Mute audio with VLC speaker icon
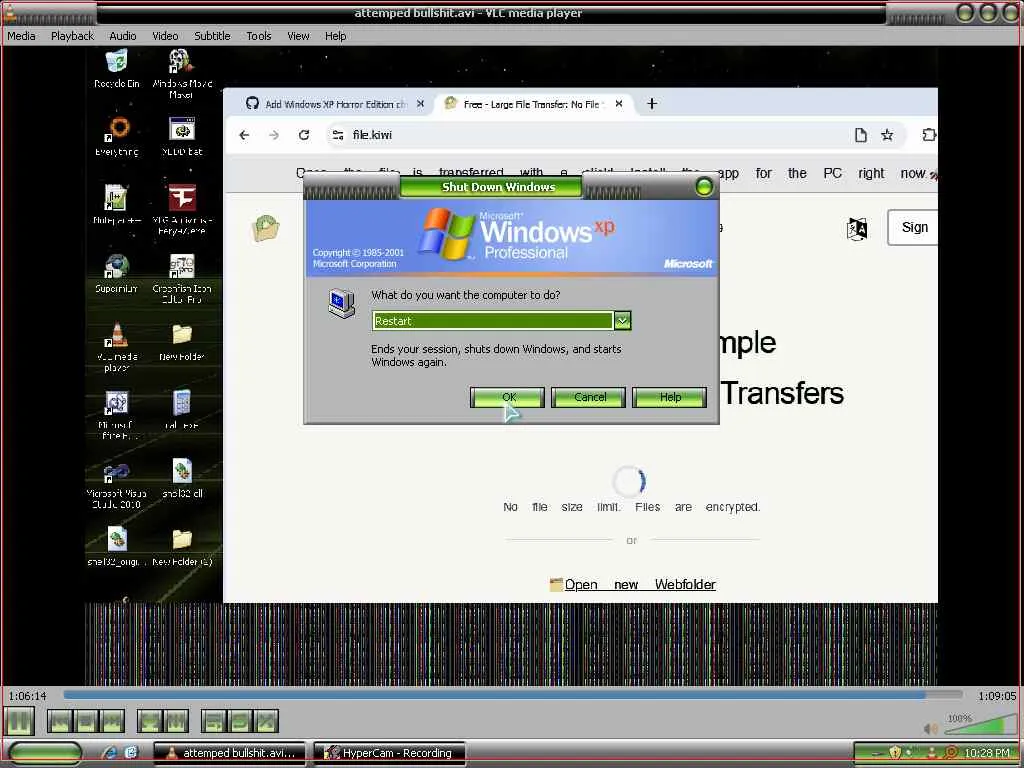The width and height of the screenshot is (1024, 768). tap(930, 729)
